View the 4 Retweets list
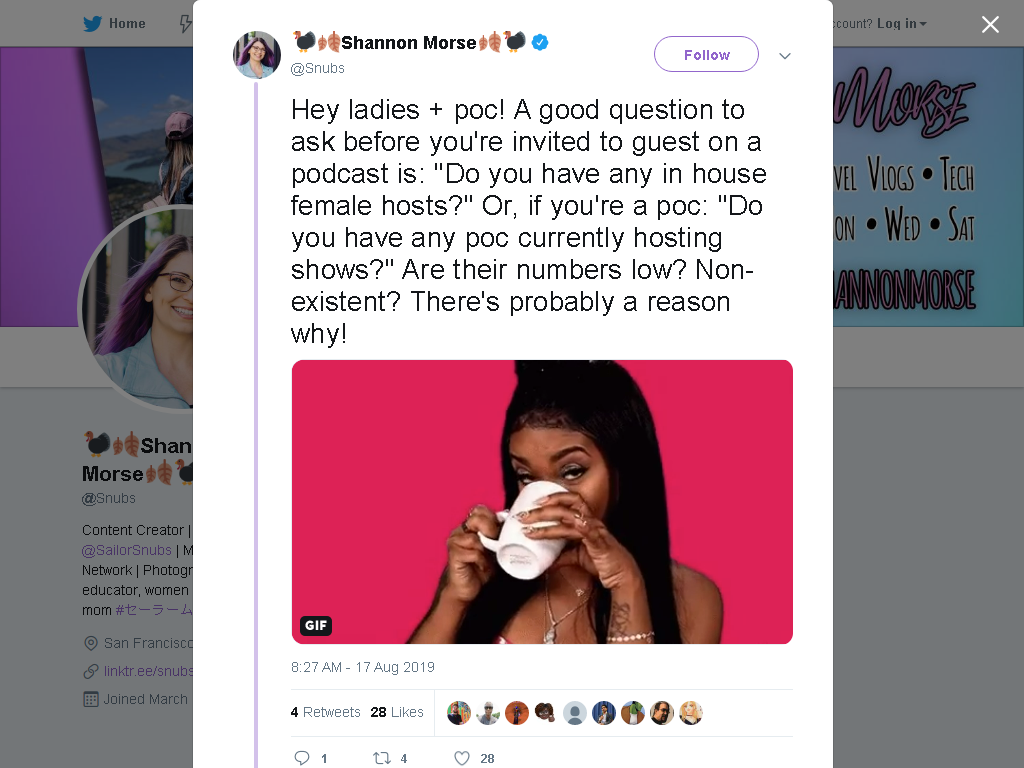1024x768 pixels. pos(325,712)
